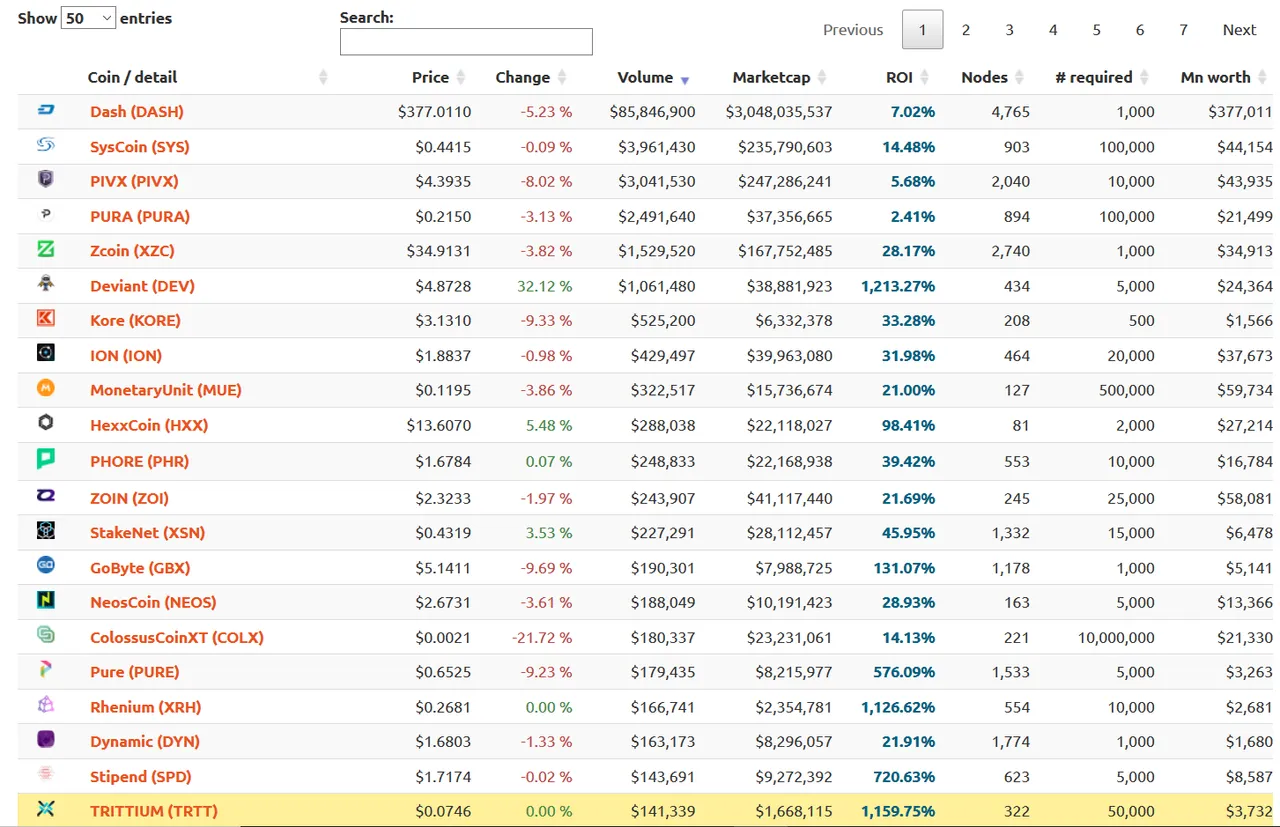Click the Kore red K icon
This screenshot has width=1280, height=827.
[45, 318]
